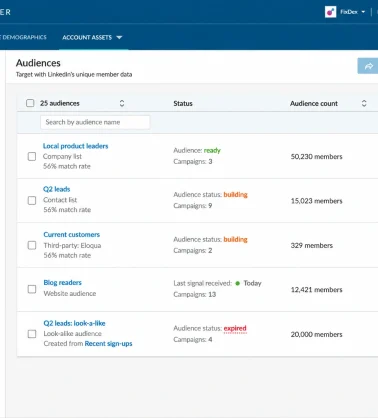The height and width of the screenshot is (418, 378).
Task: Select the Local product leaders checkbox
Action: click(32, 156)
